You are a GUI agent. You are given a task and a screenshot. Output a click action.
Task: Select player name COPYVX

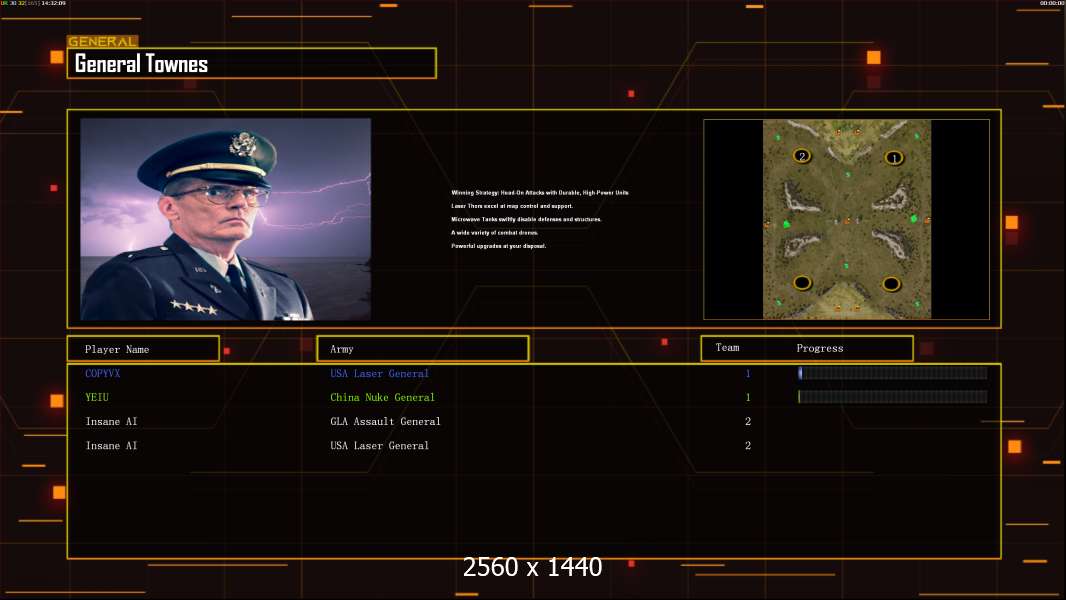[x=103, y=373]
